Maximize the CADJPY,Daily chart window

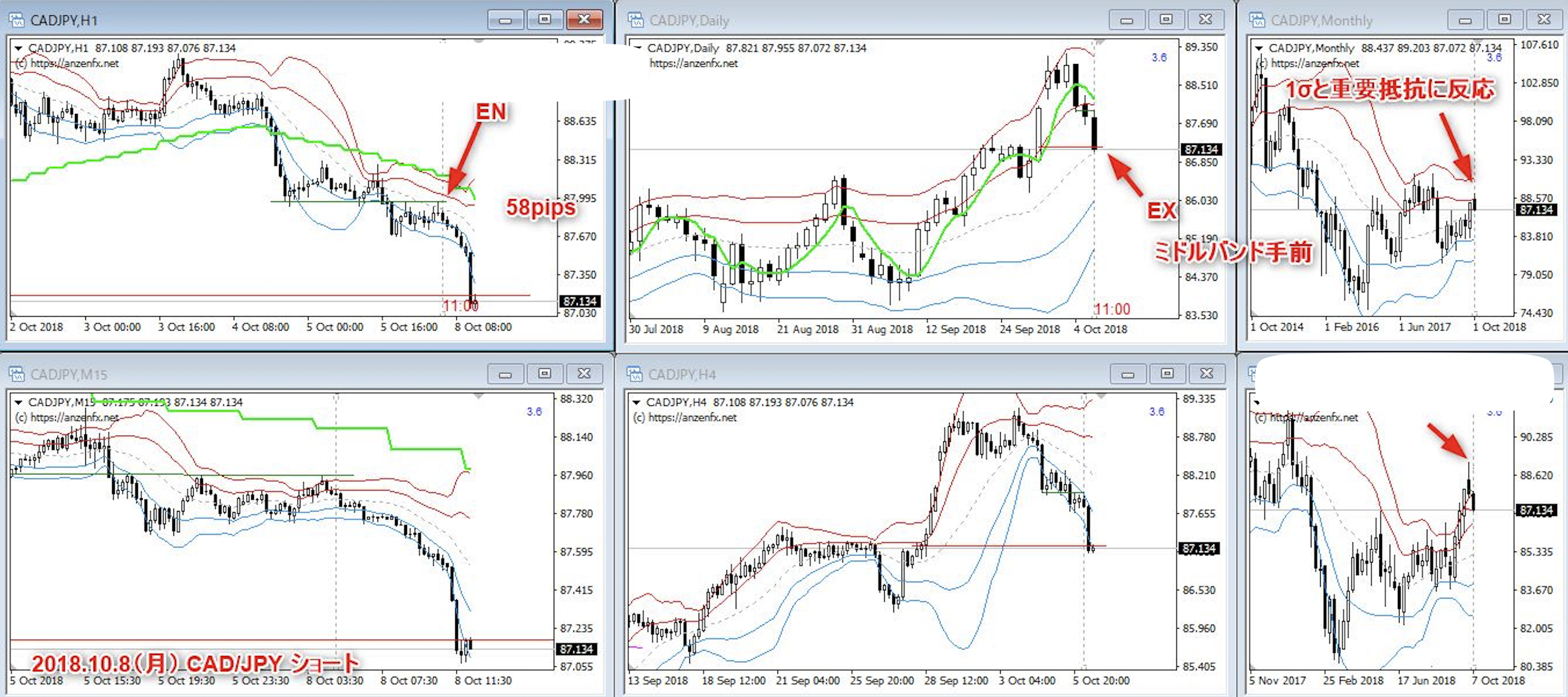(x=1166, y=20)
